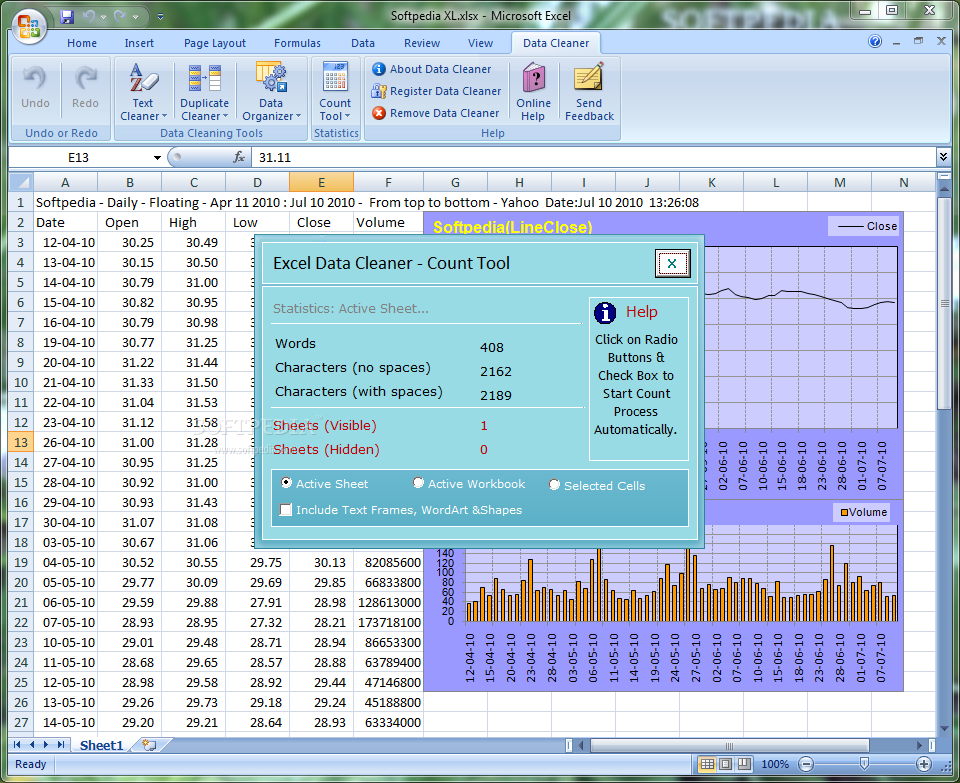
Task: Open the Duplicate Cleaner tool
Action: click(204, 92)
